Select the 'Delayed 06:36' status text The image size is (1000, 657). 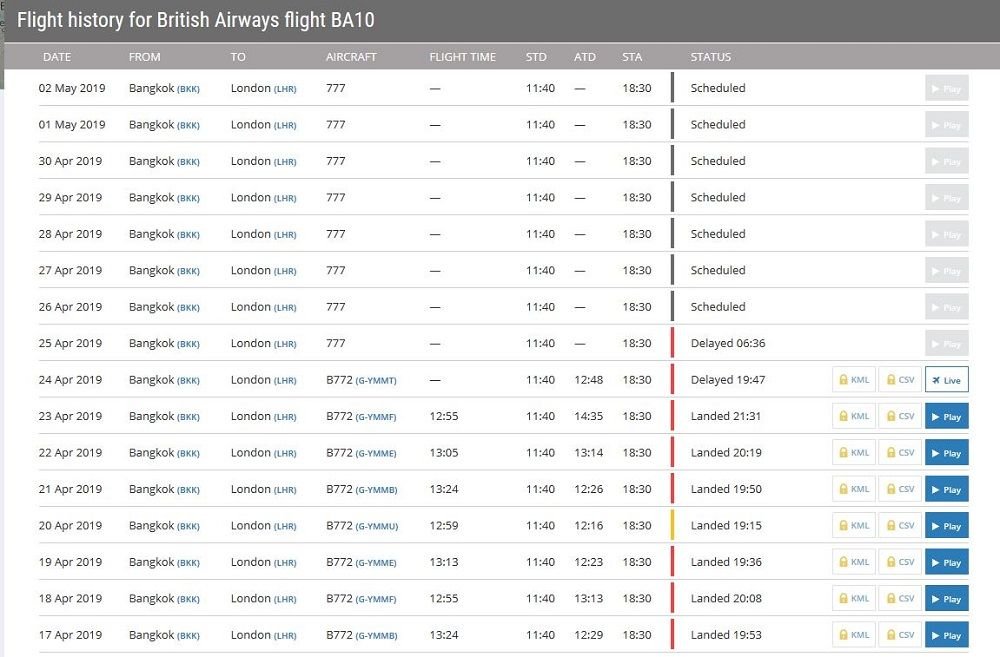pos(728,343)
